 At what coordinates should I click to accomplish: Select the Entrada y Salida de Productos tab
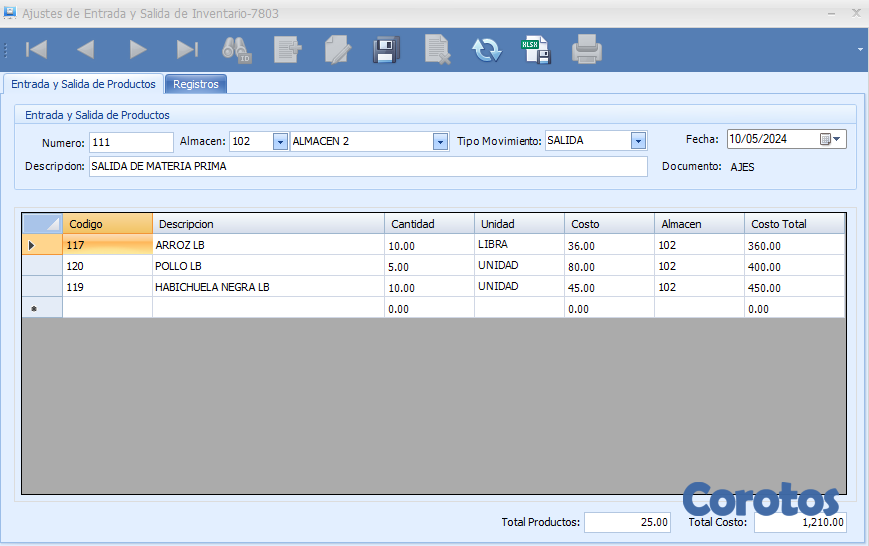coord(83,84)
